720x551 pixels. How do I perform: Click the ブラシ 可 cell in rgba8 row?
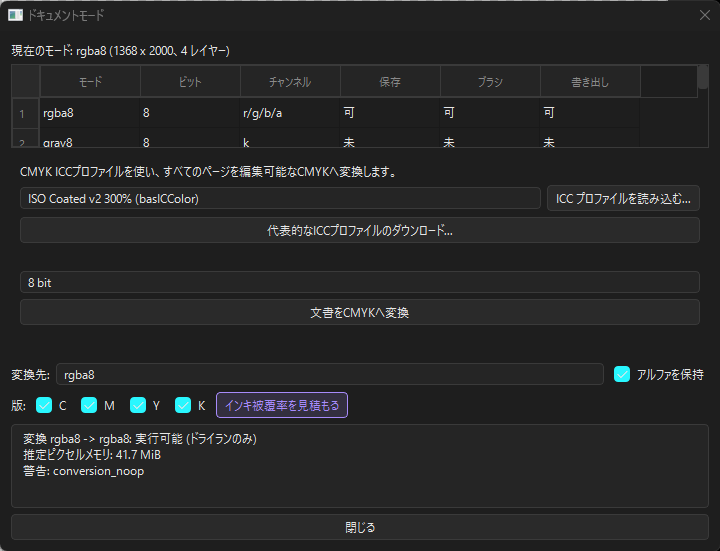click(490, 112)
